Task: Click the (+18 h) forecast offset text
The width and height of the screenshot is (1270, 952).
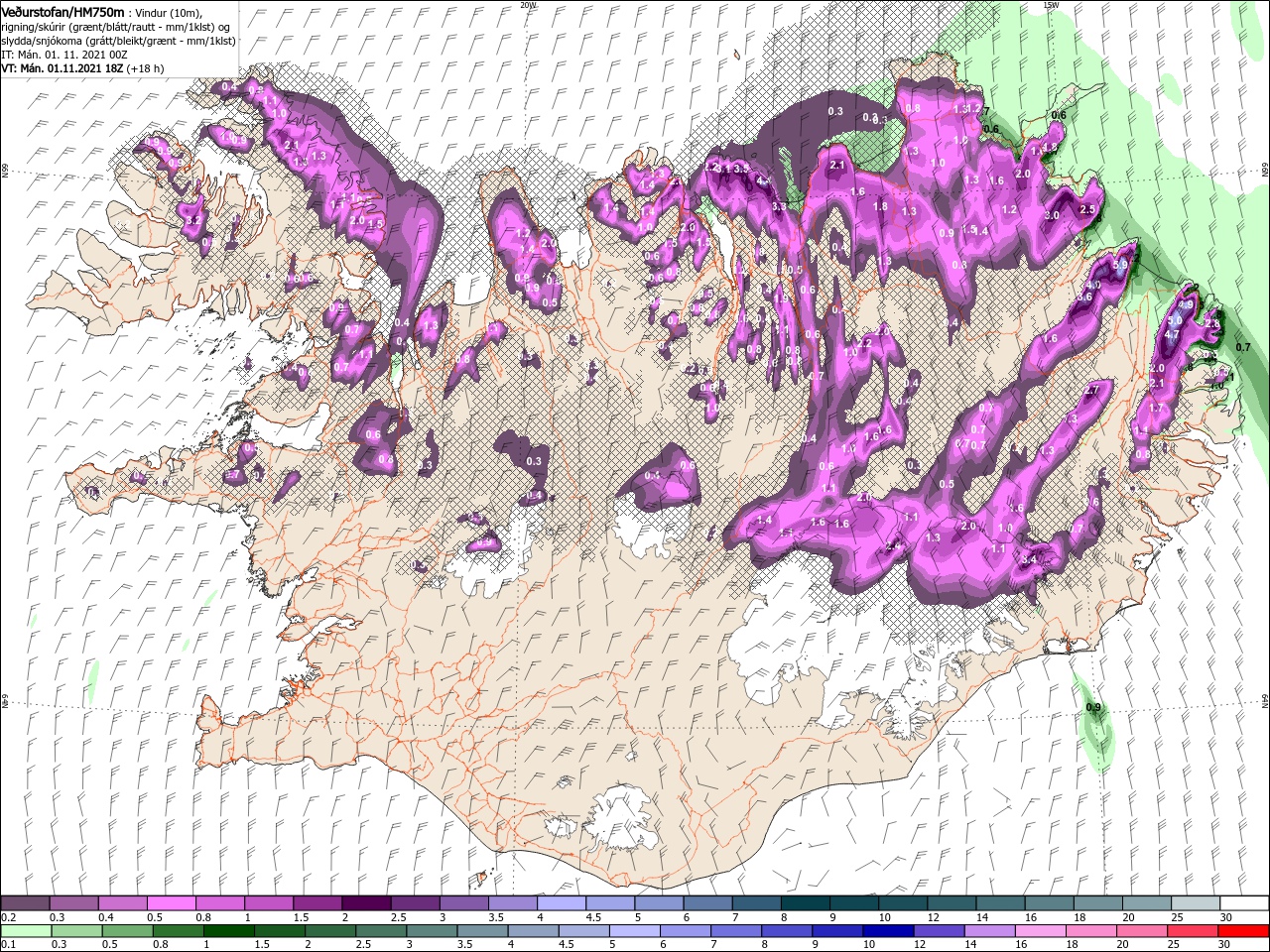Action: point(145,68)
